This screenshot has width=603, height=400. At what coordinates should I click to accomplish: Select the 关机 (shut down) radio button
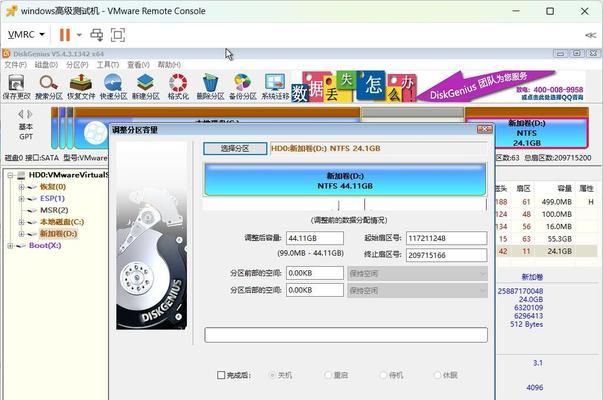coord(272,375)
